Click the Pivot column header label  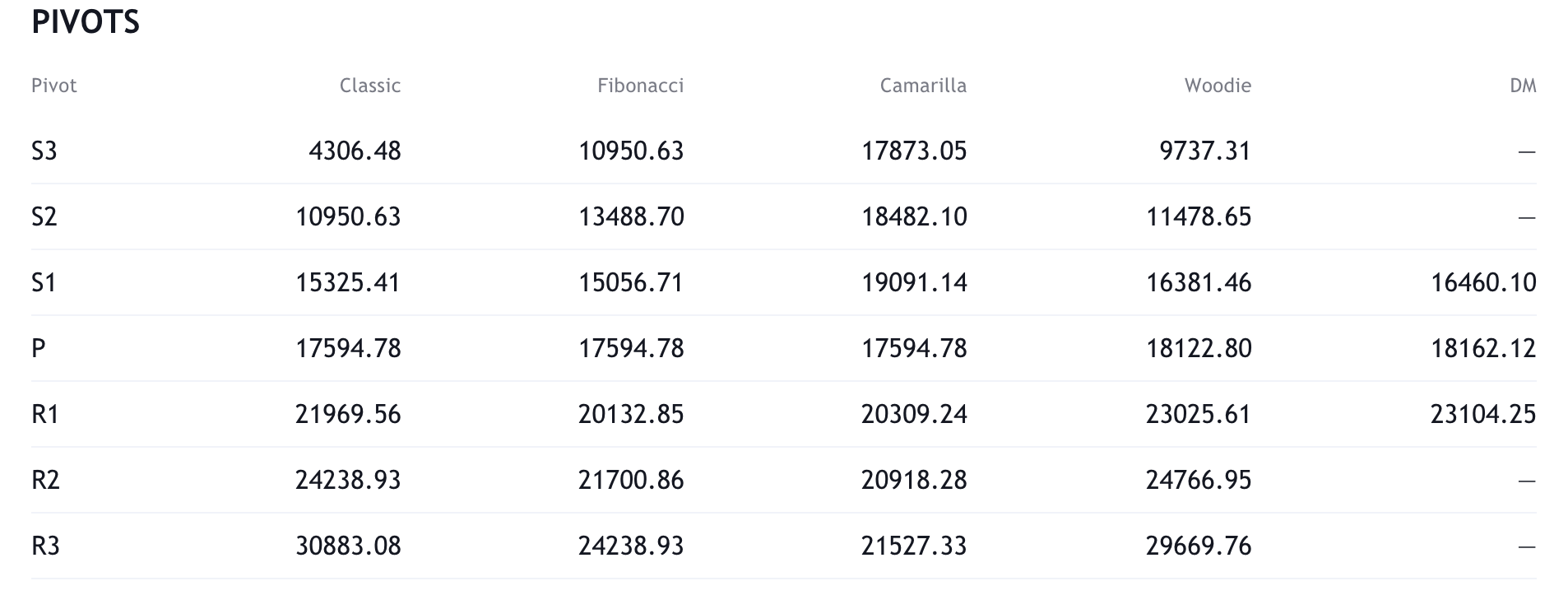coord(54,86)
